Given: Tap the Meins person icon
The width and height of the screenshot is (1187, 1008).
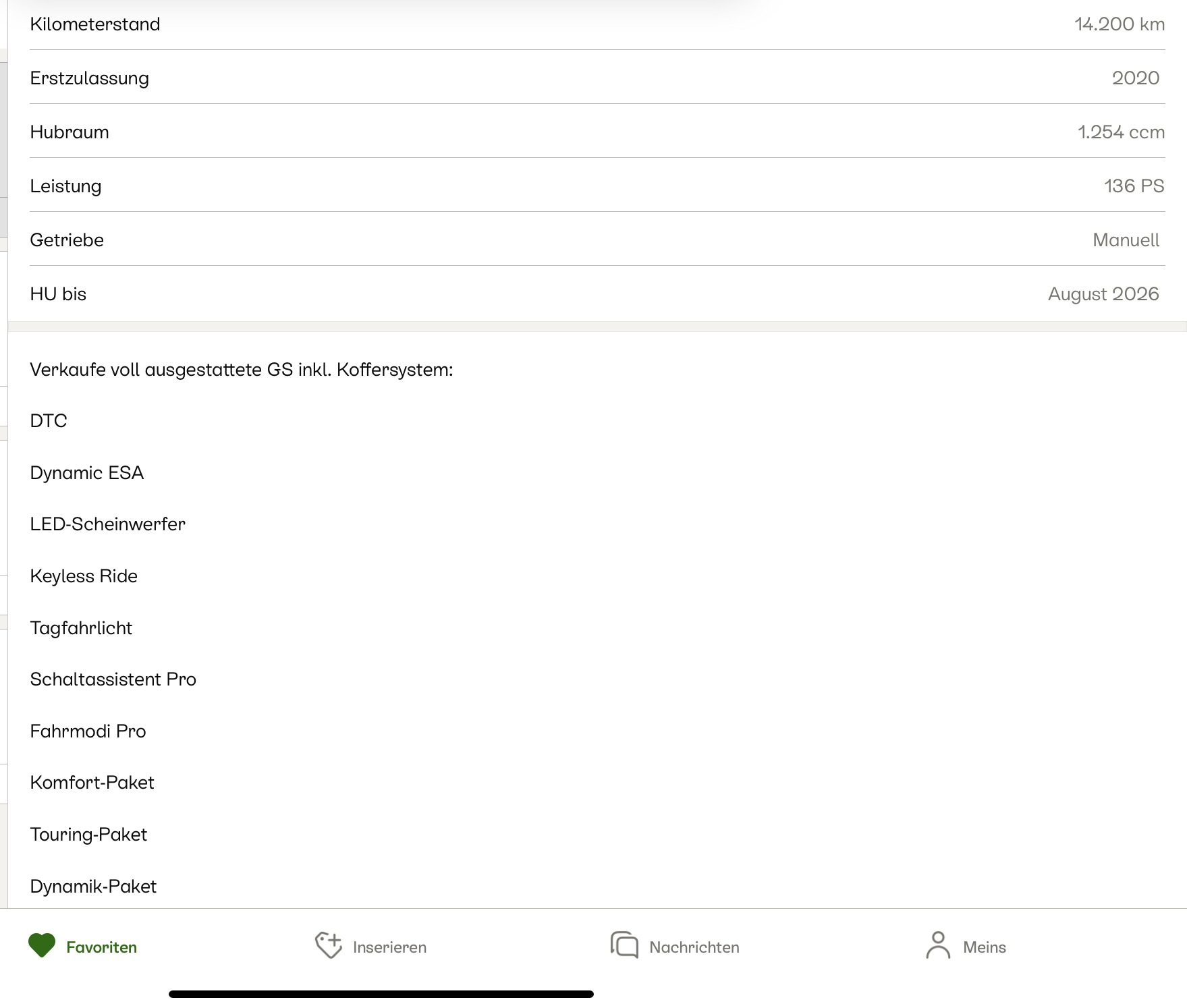Looking at the screenshot, I should [x=938, y=945].
